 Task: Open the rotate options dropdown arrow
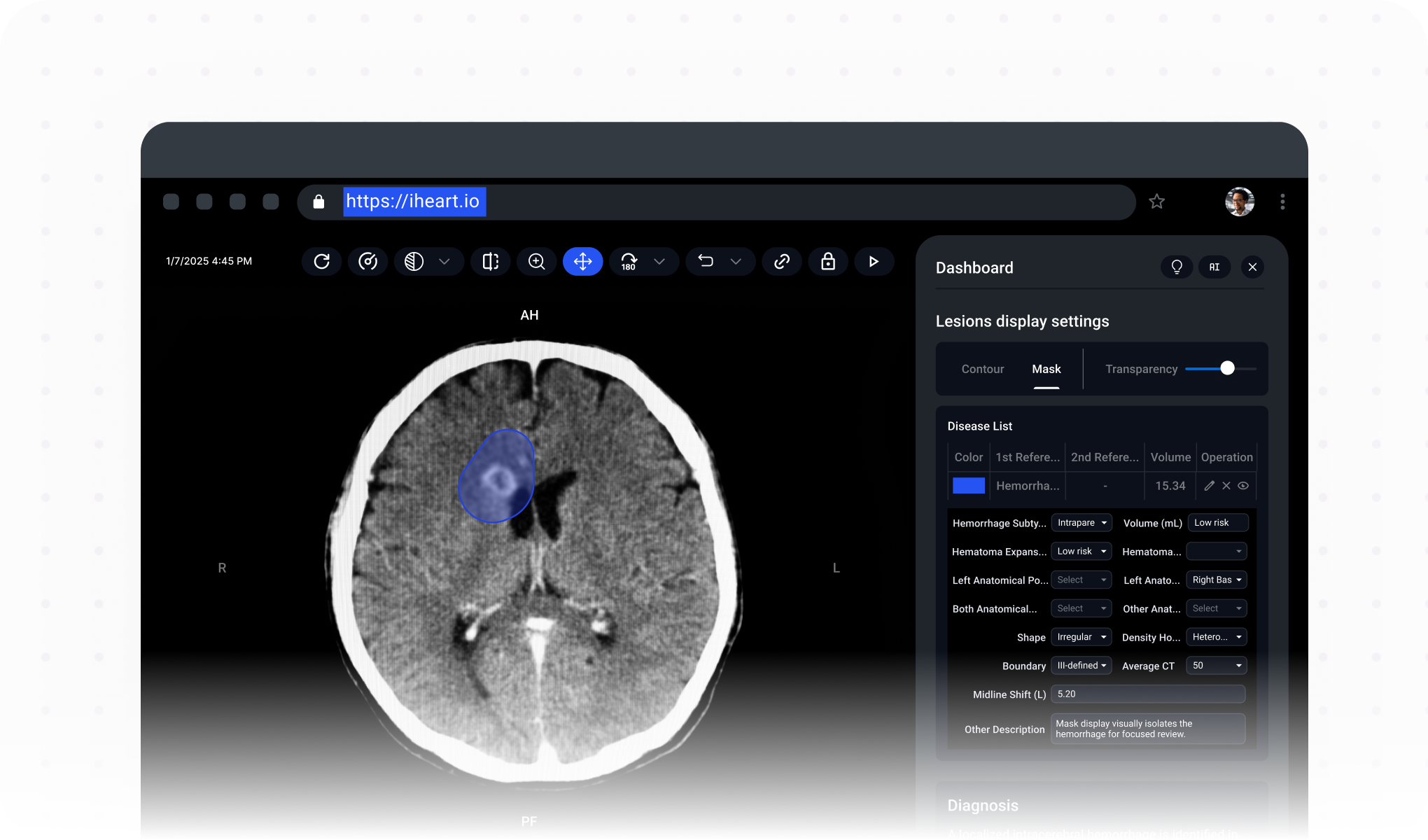(659, 262)
